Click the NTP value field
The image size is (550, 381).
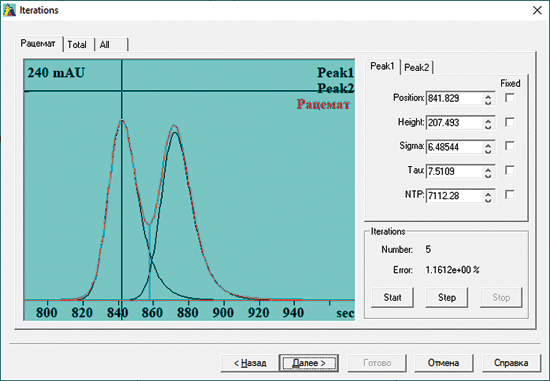[454, 195]
